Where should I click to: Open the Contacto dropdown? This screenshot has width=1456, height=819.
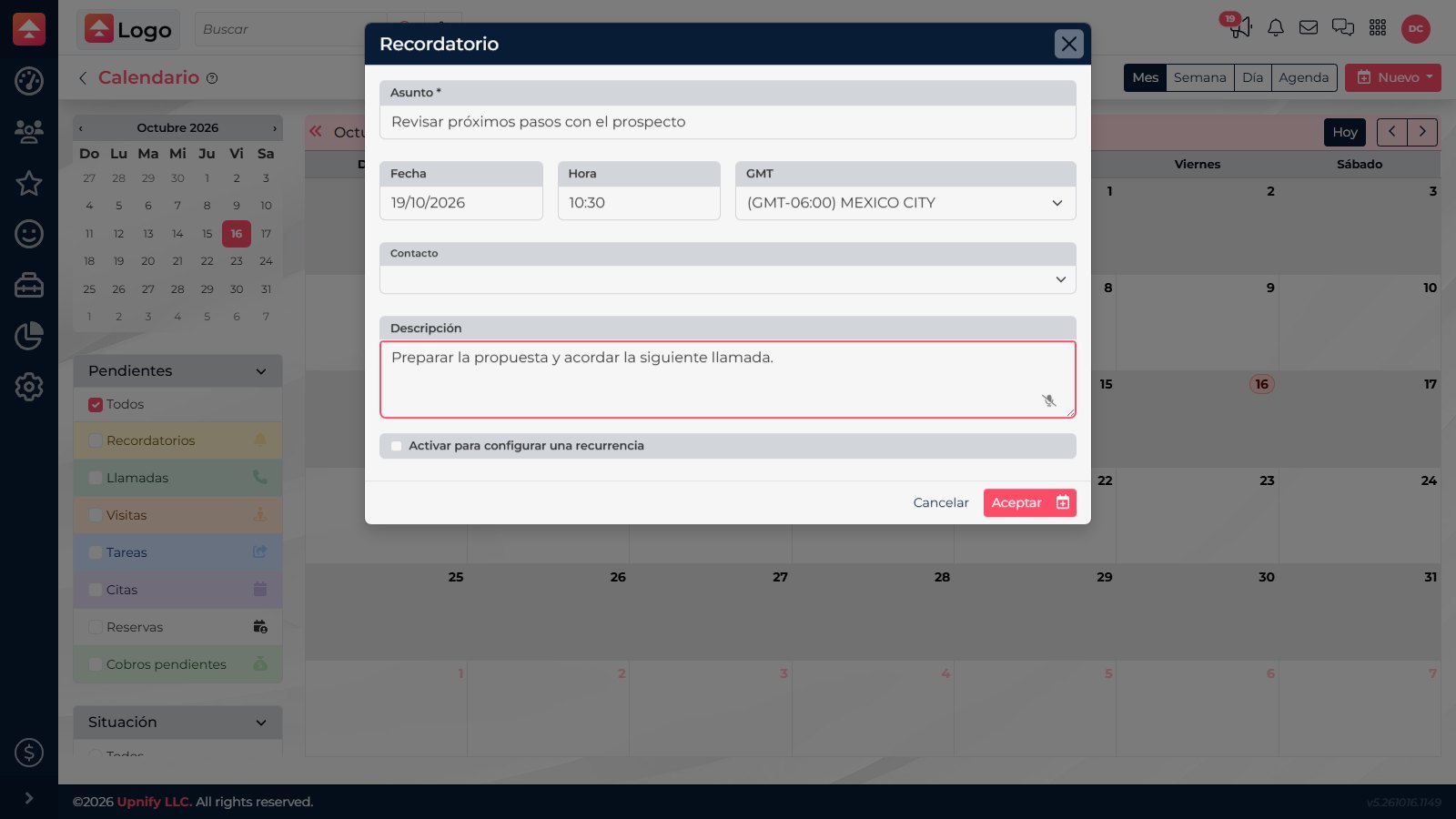pyautogui.click(x=728, y=279)
